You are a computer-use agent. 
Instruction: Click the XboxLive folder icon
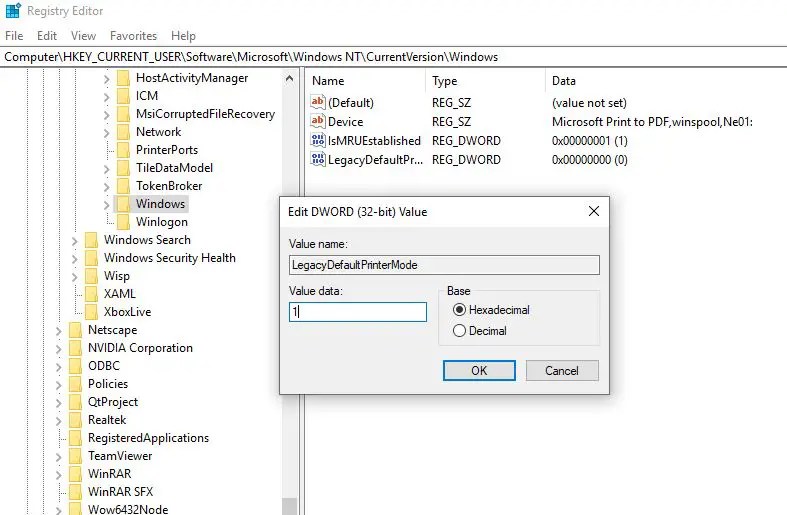coord(91,312)
